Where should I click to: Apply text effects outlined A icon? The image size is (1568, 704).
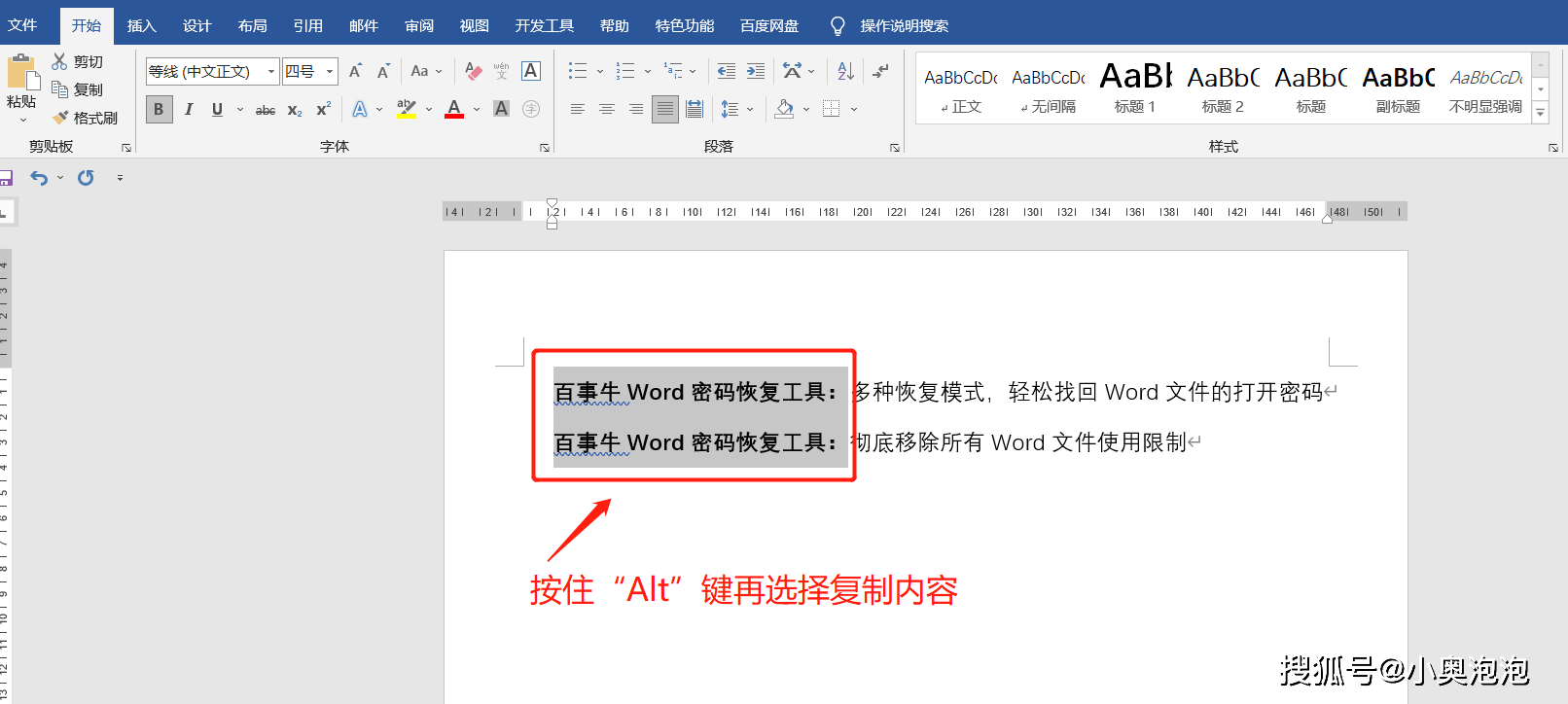(x=360, y=109)
